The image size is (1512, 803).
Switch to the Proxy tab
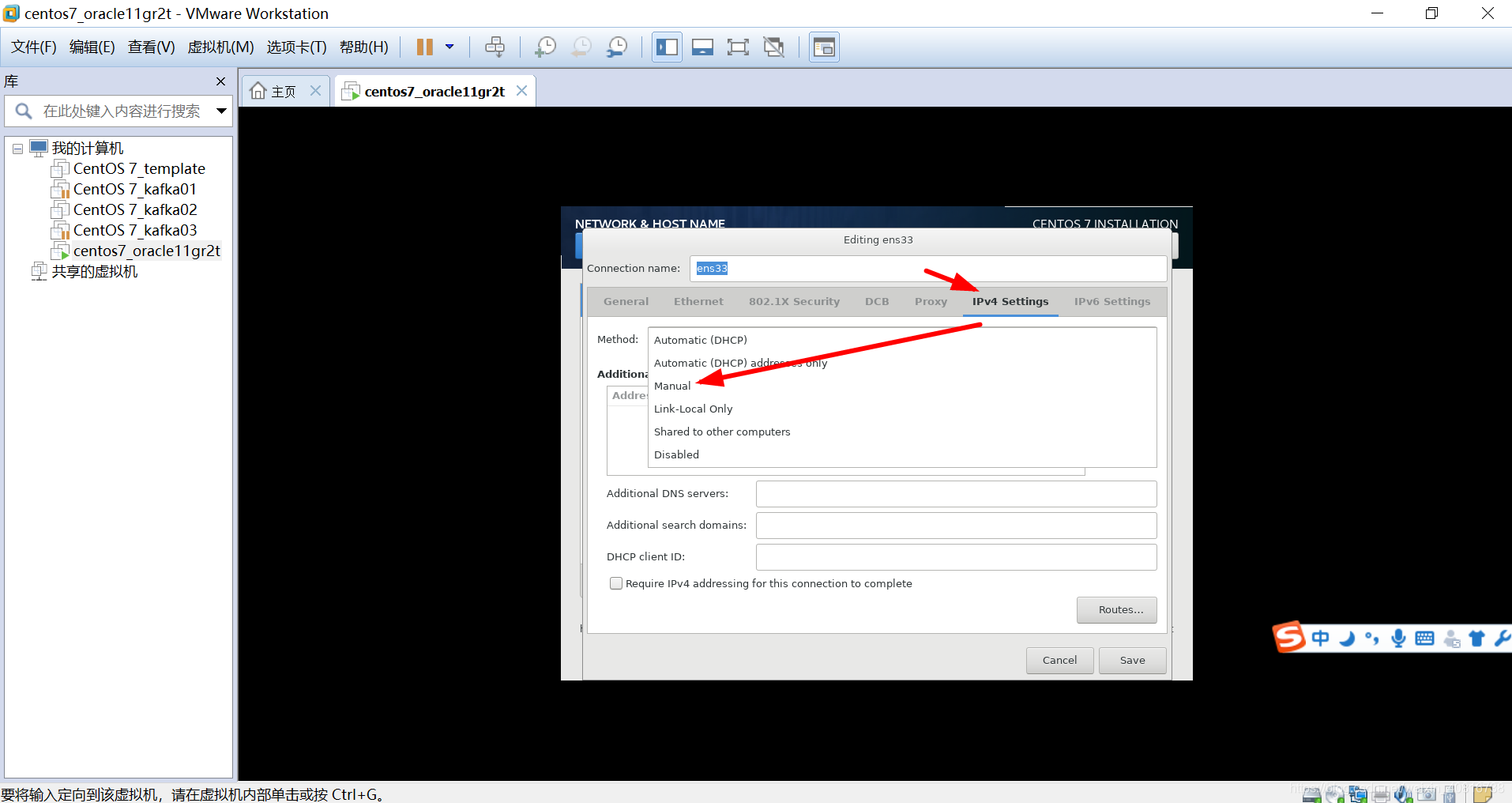click(x=931, y=302)
